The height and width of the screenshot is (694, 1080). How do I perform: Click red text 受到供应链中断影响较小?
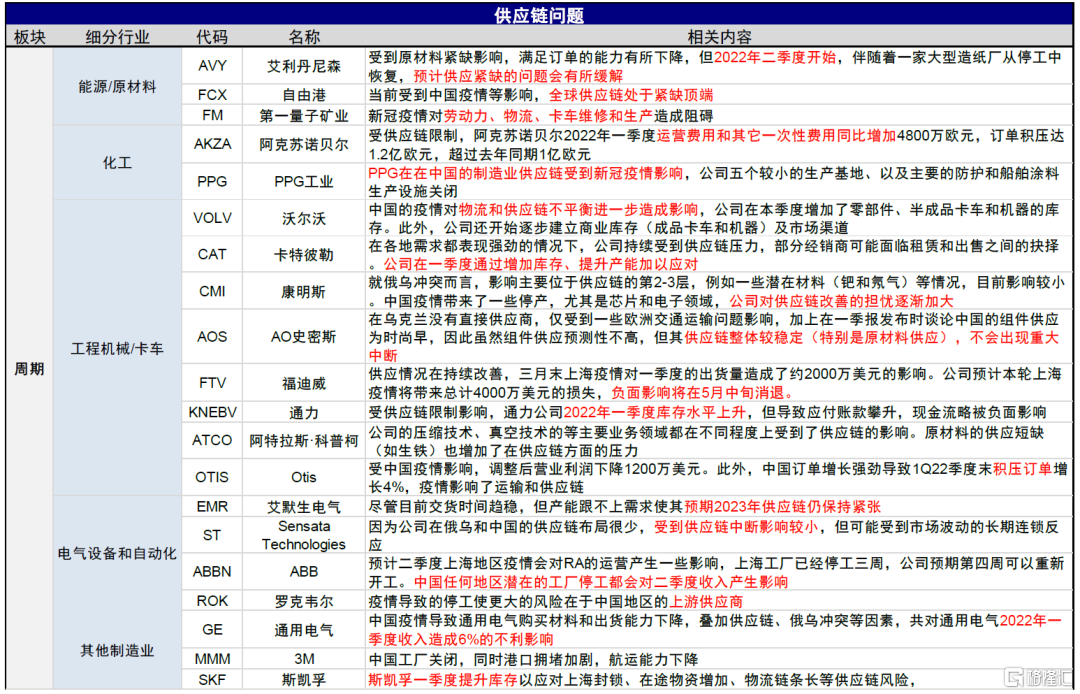coord(736,527)
